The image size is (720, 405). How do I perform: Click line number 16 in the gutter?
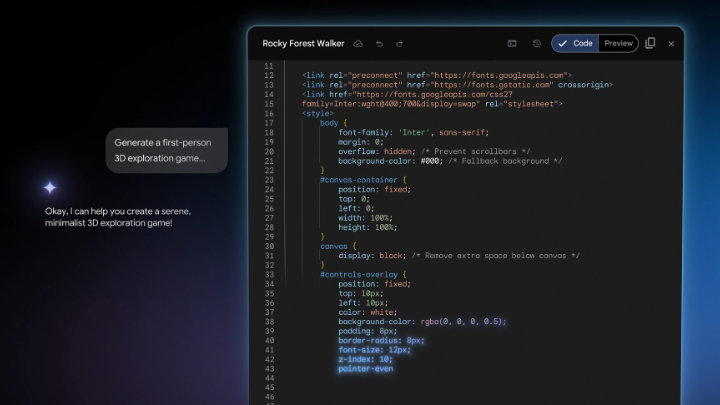pos(268,113)
